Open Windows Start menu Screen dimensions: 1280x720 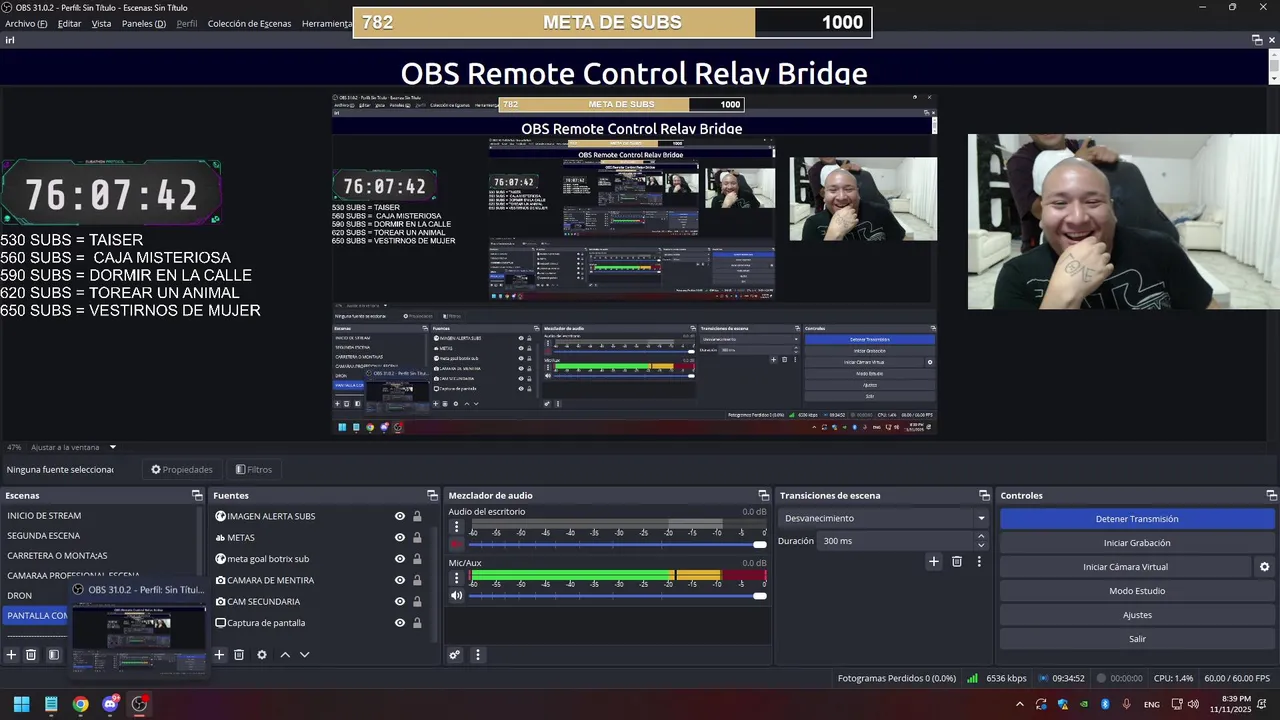click(x=21, y=704)
